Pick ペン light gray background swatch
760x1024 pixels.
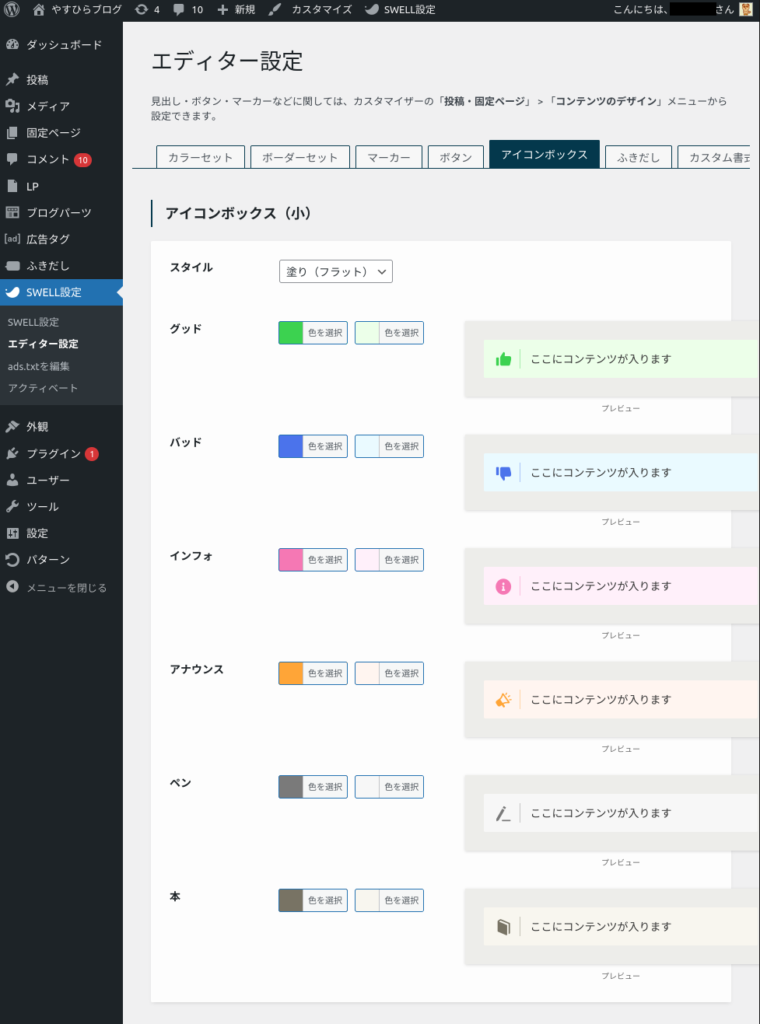pos(367,787)
